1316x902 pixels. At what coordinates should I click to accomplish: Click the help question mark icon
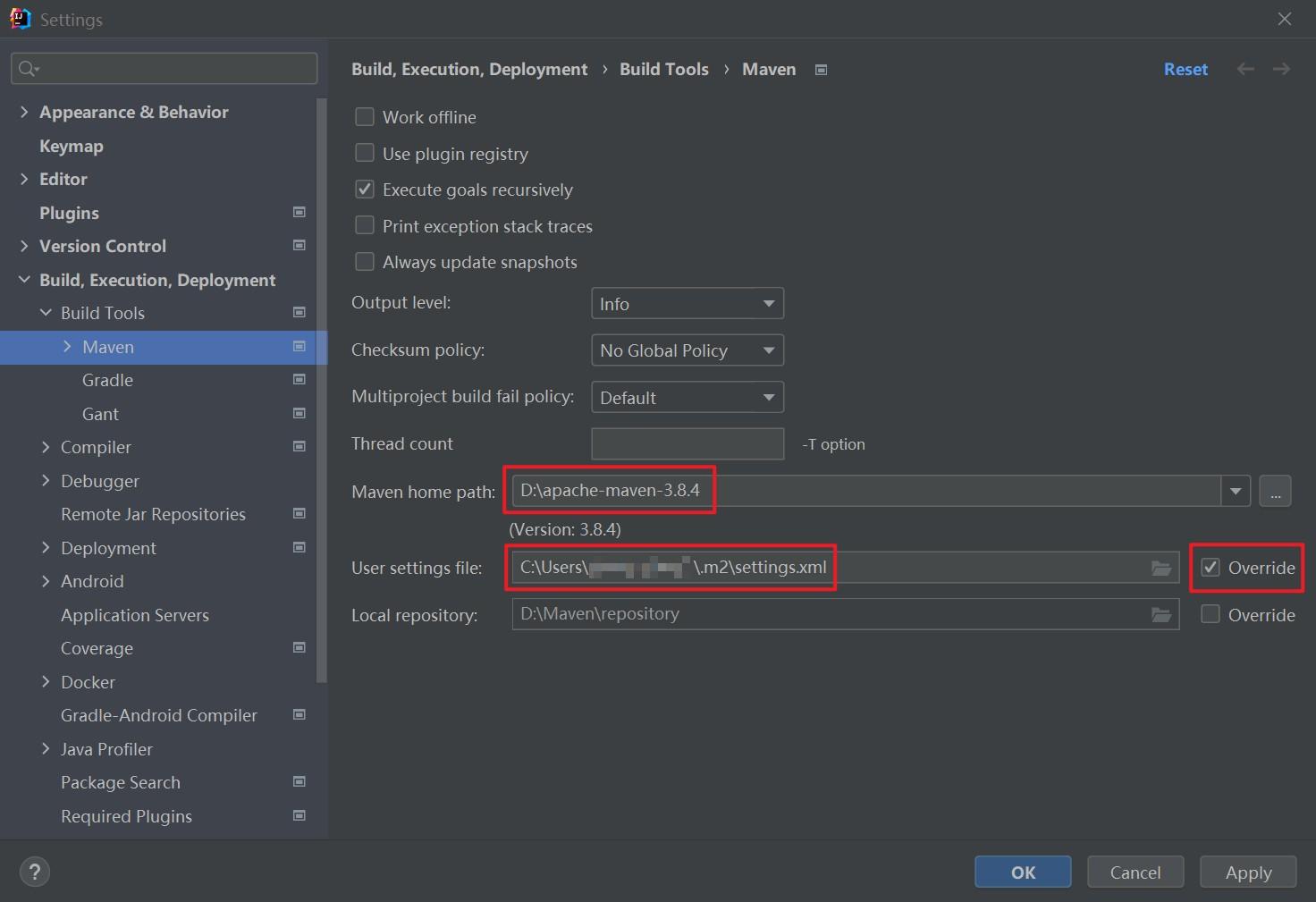[x=35, y=872]
